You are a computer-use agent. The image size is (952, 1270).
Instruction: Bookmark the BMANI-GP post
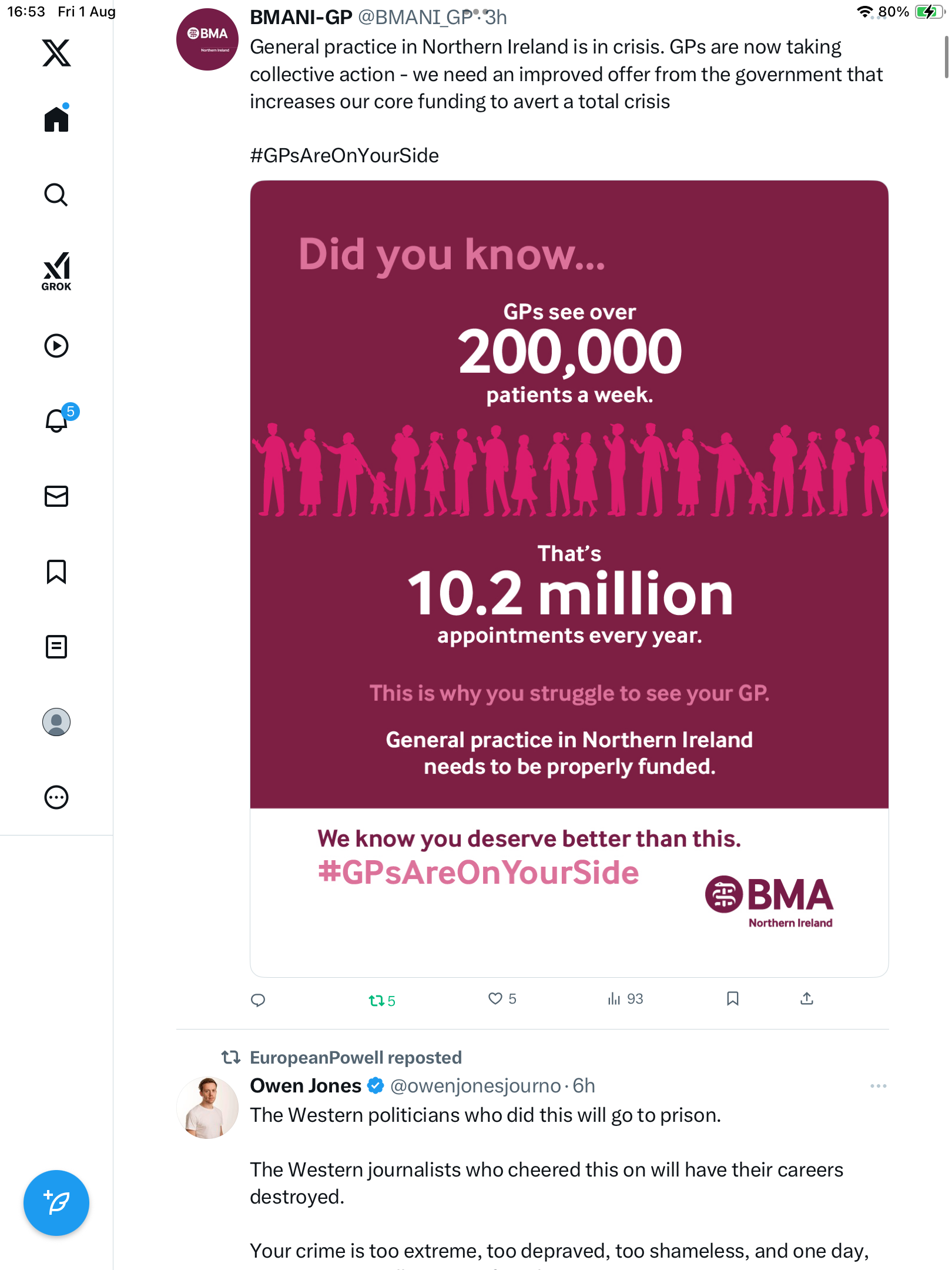coord(732,999)
